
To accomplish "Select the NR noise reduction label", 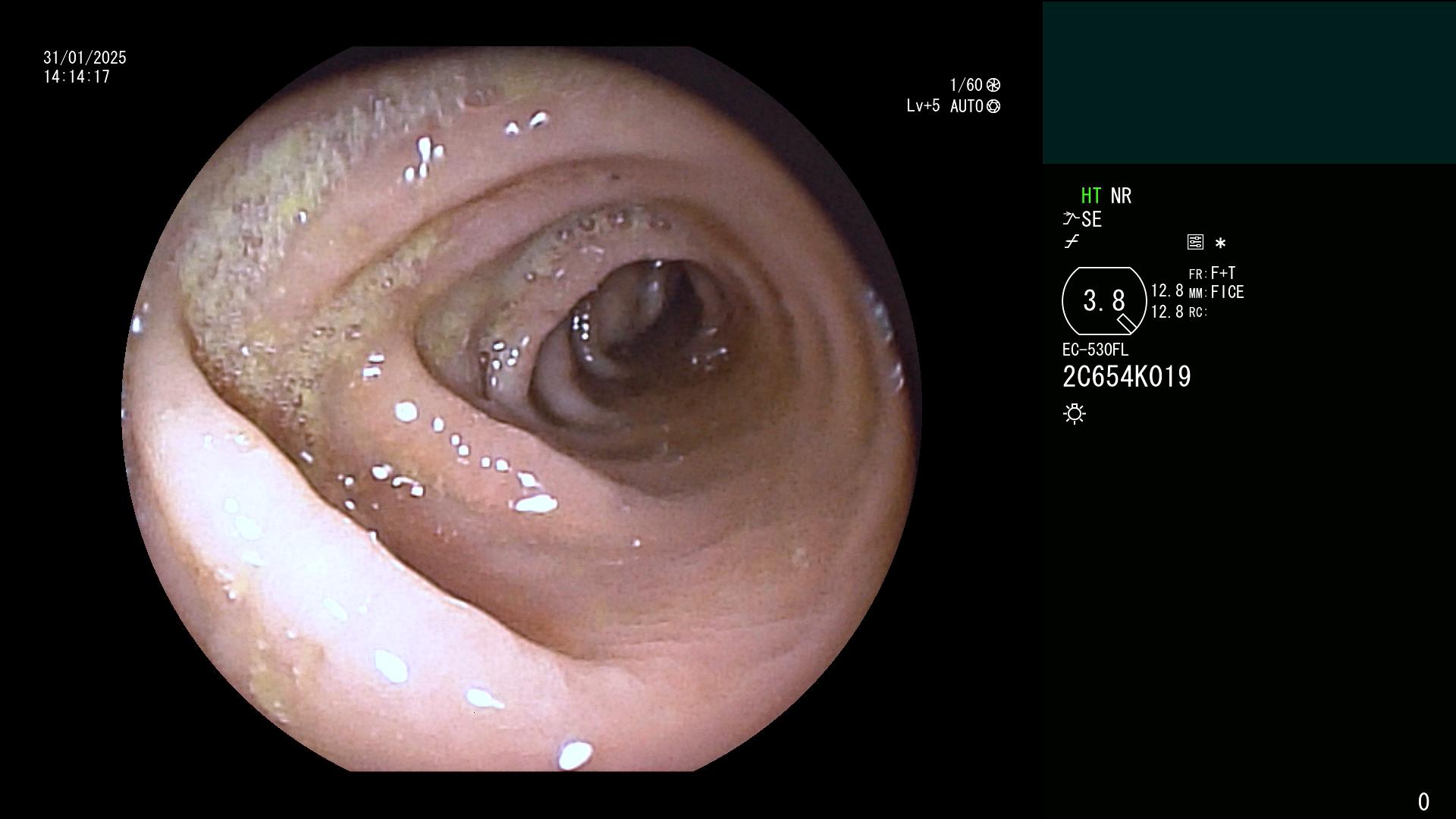I will coord(1121,196).
